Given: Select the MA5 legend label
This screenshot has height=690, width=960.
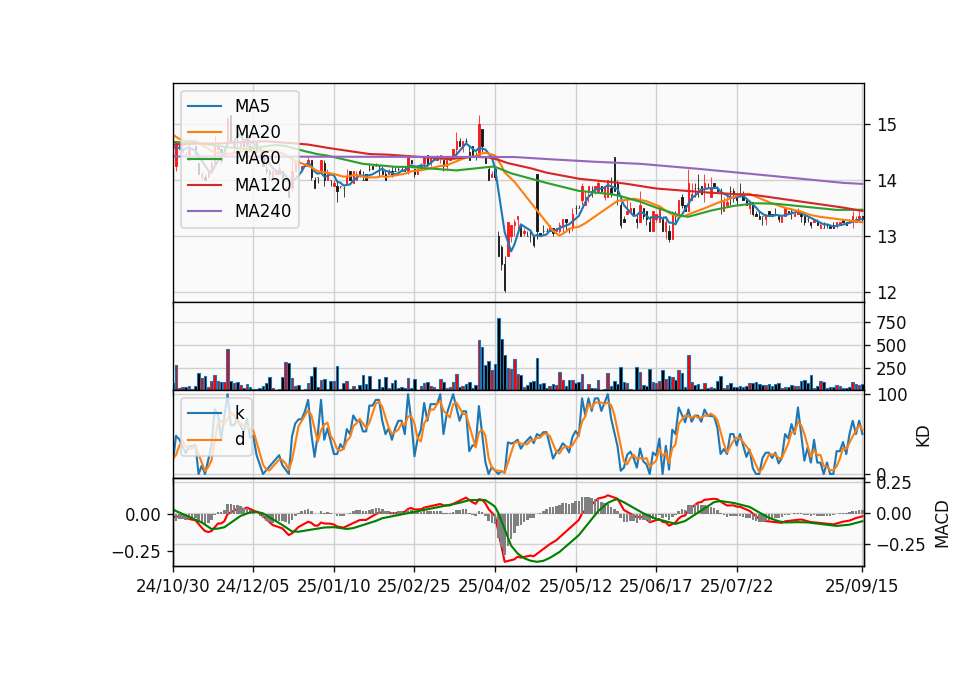Looking at the screenshot, I should click(x=252, y=106).
